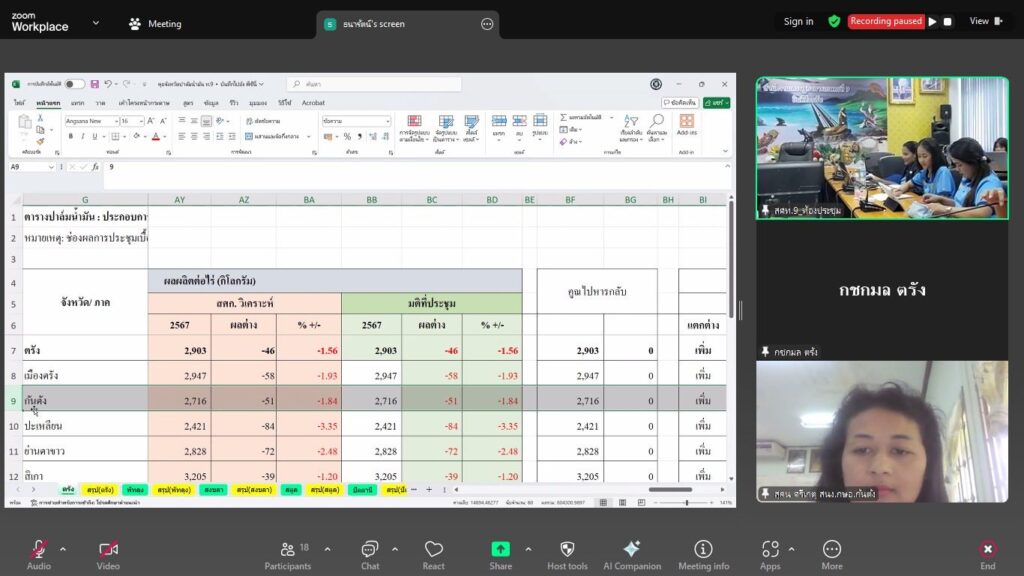
Task: Click the Excel search box
Action: click(x=375, y=84)
